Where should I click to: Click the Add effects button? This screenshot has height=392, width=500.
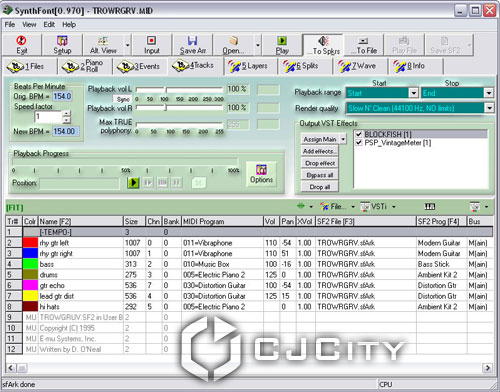[320, 151]
